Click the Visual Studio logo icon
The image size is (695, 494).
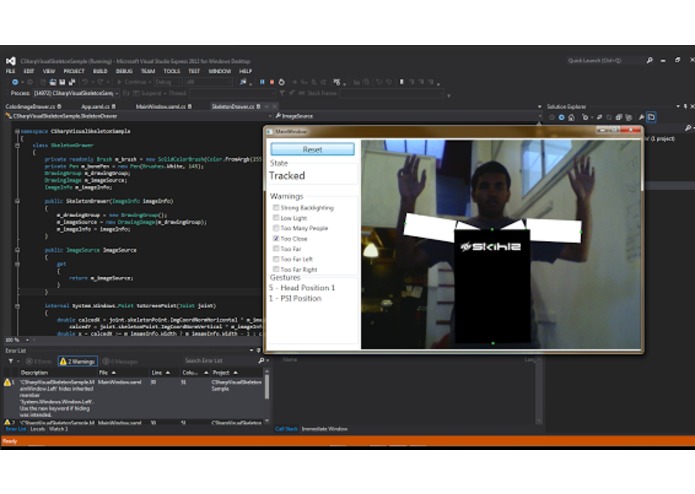11,61
